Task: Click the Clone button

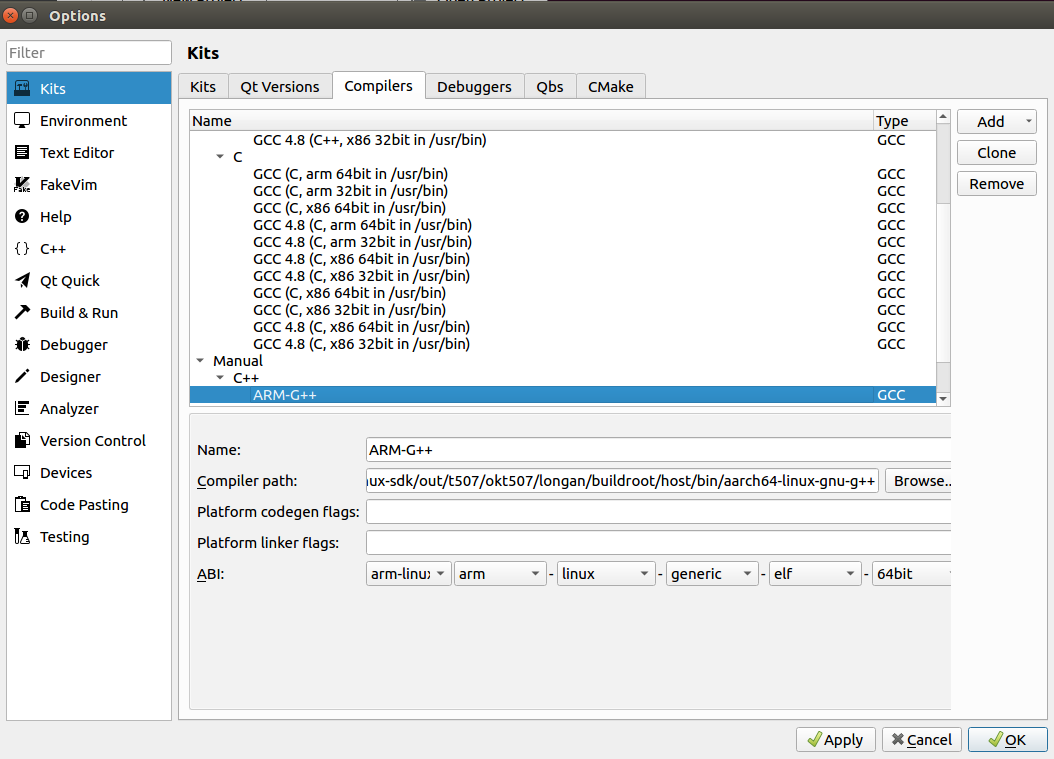Action: tap(996, 153)
